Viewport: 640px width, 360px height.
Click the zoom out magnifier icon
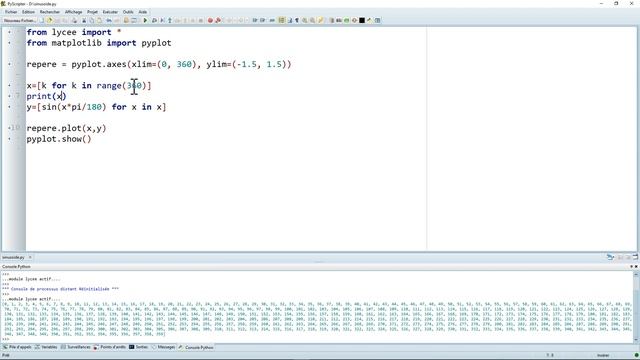click(x=312, y=20)
